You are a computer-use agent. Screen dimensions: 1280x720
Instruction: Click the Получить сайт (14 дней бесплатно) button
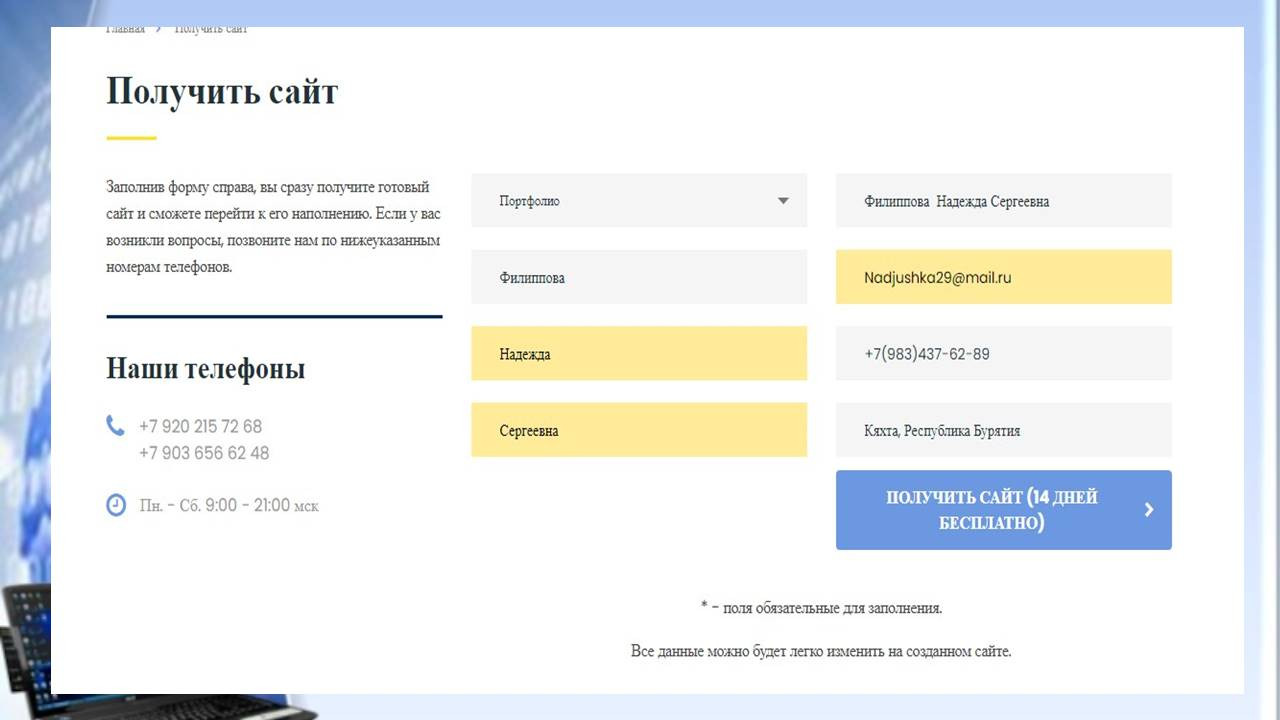tap(1003, 510)
